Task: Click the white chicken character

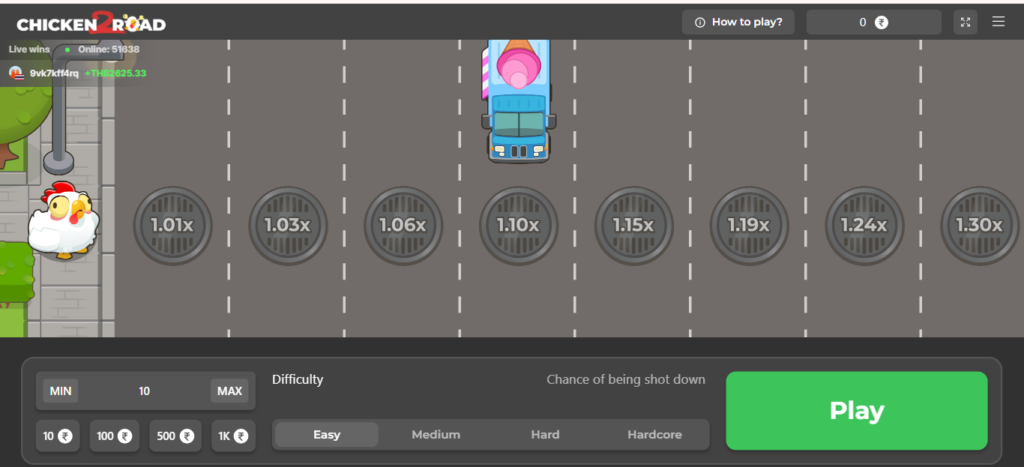Action: (x=63, y=222)
